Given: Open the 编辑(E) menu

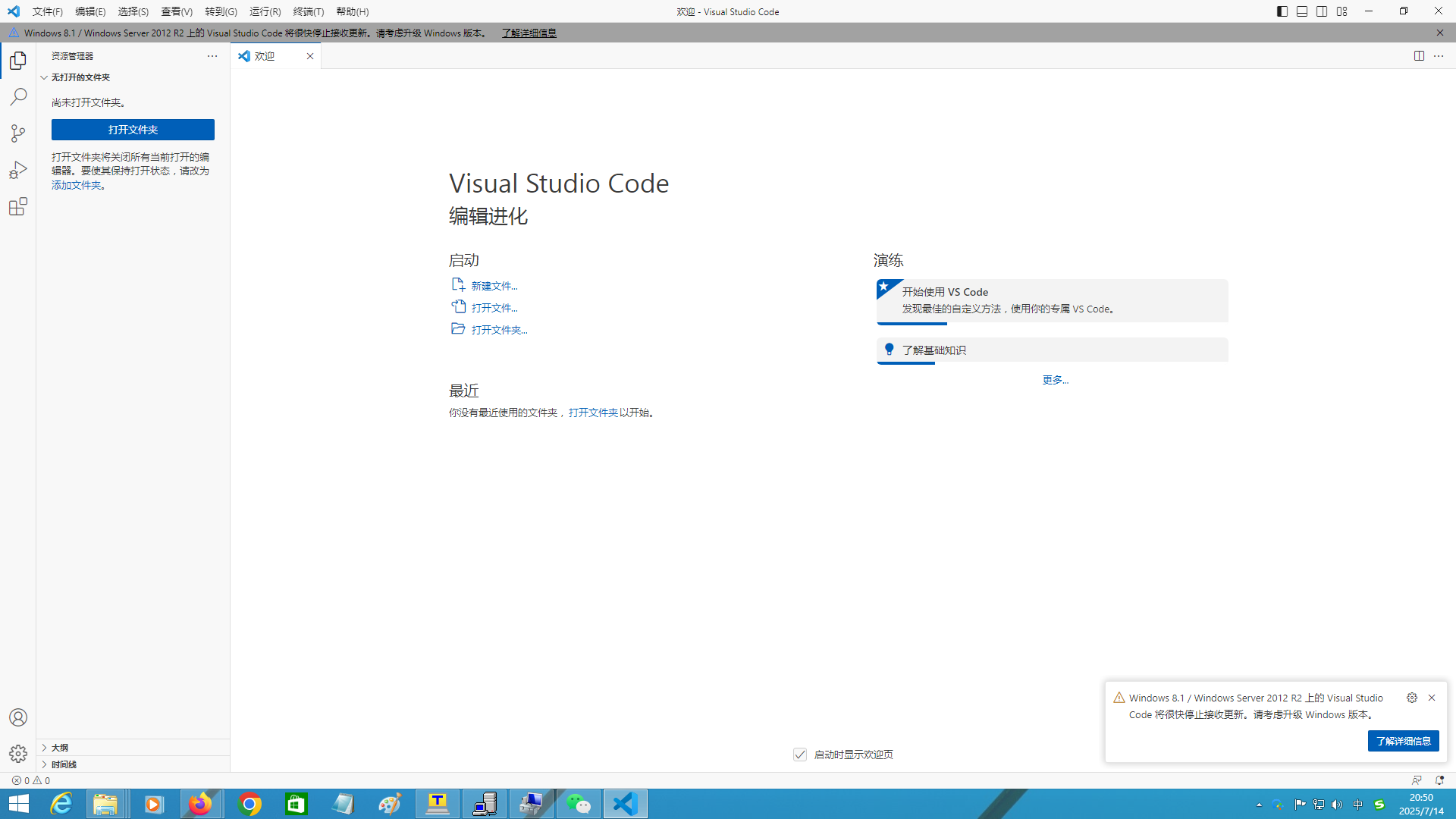Looking at the screenshot, I should tap(90, 11).
